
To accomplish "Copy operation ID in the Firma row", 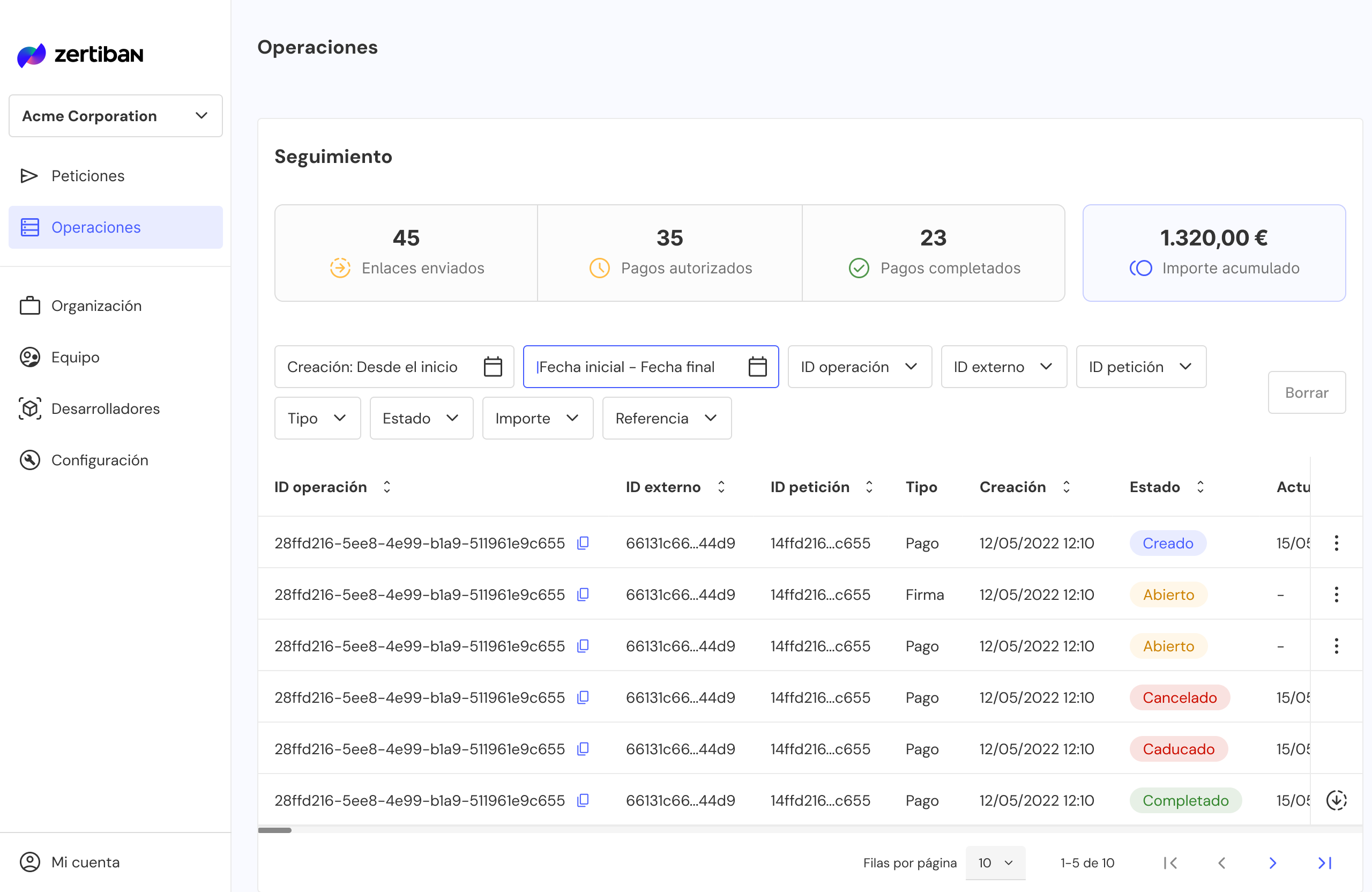I will (583, 594).
